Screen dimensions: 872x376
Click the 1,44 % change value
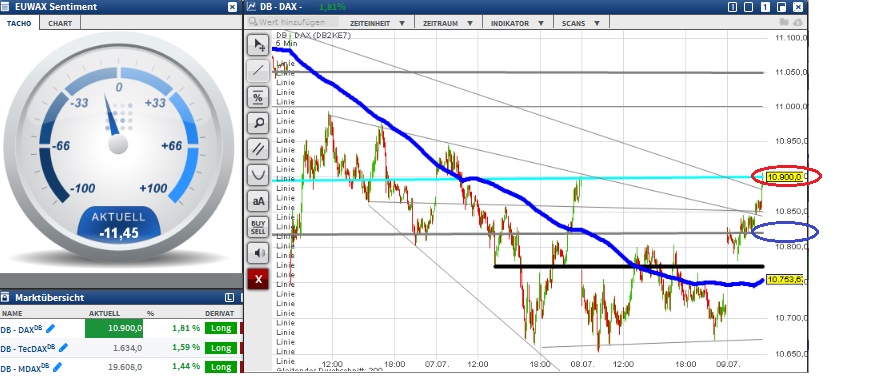(186, 367)
